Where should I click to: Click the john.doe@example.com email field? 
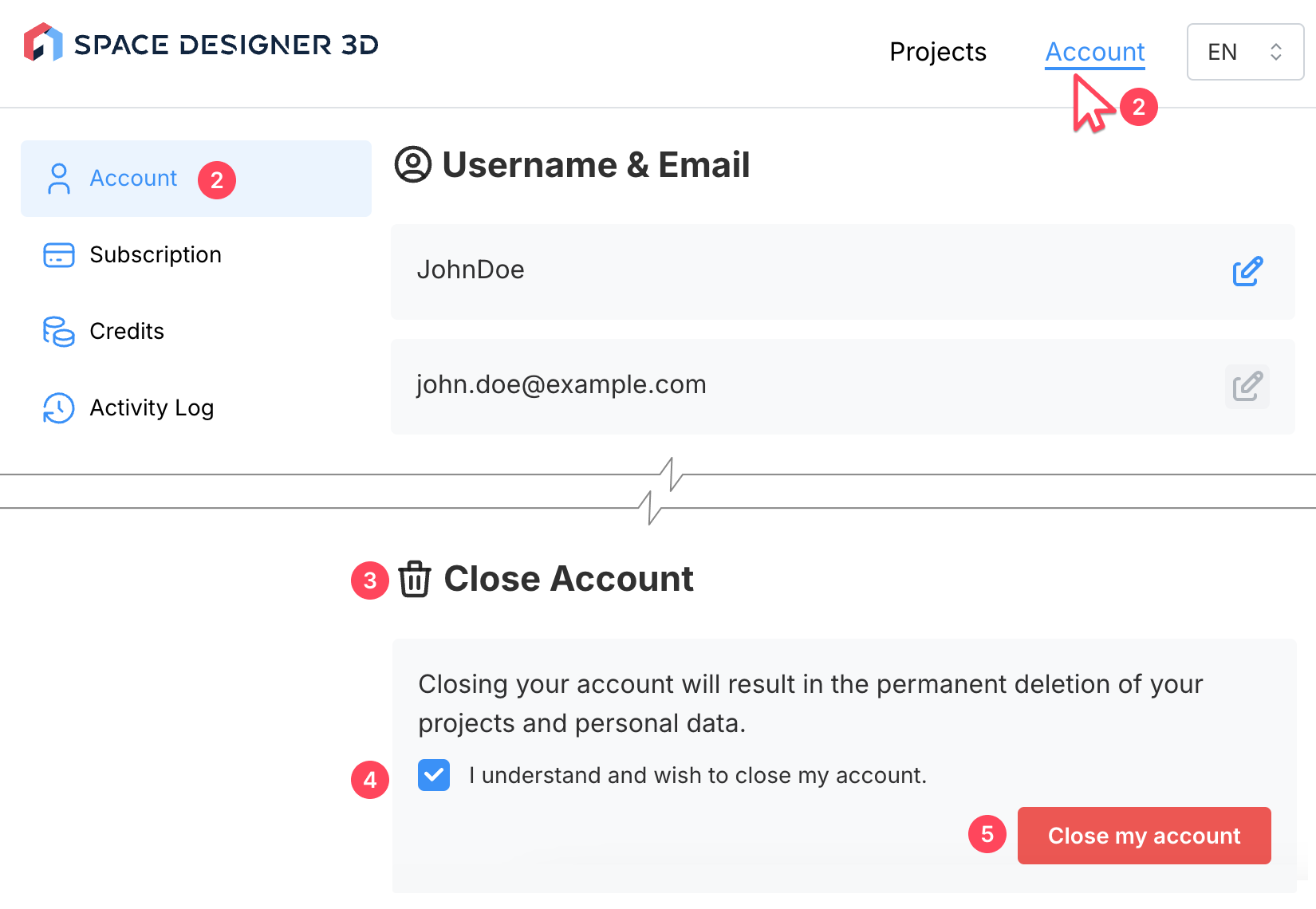click(x=798, y=386)
